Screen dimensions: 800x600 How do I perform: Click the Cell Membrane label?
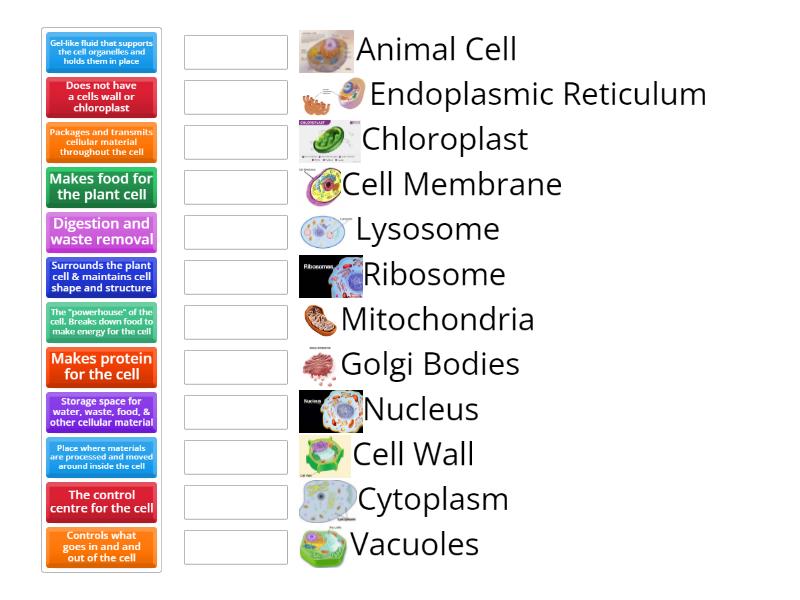click(x=452, y=184)
